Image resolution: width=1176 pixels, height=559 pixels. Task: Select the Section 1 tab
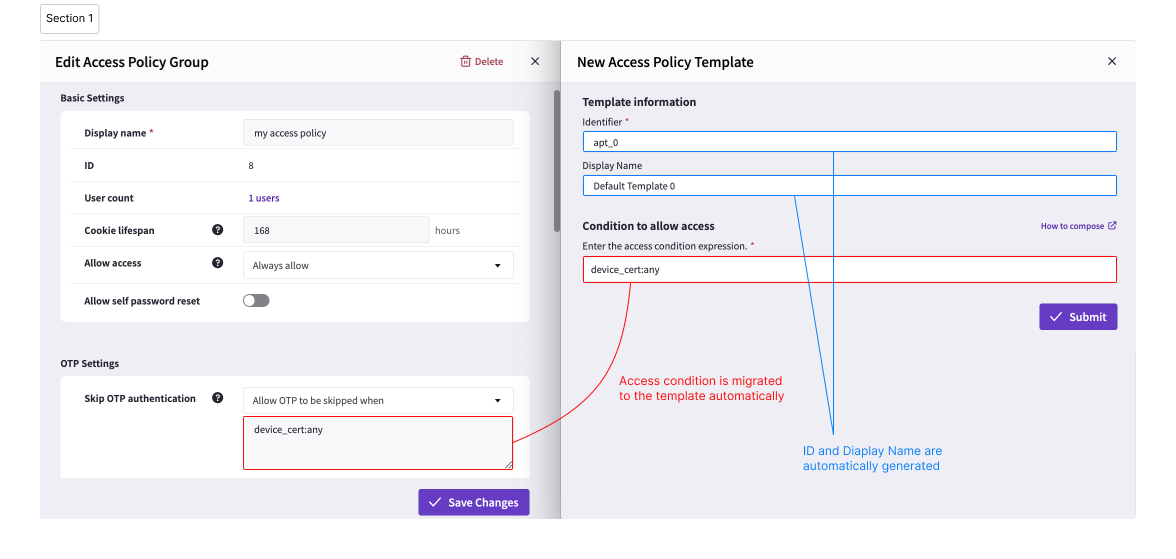click(x=70, y=19)
